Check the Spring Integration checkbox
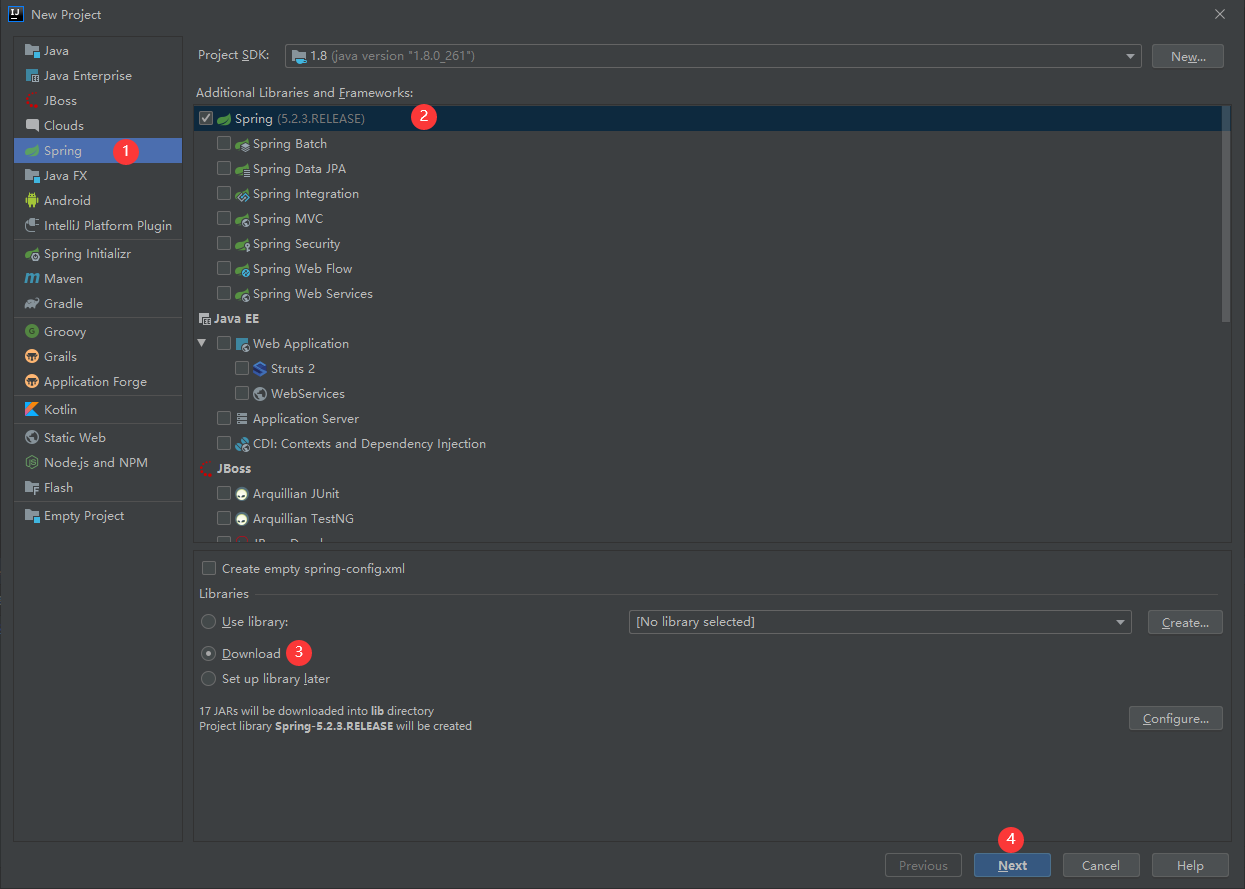1245x889 pixels. click(224, 193)
